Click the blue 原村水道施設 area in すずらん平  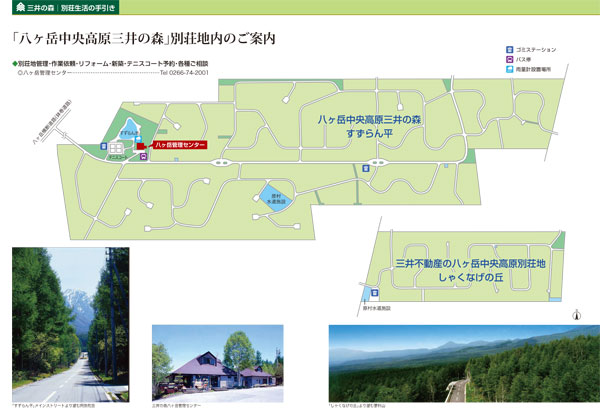point(276,198)
